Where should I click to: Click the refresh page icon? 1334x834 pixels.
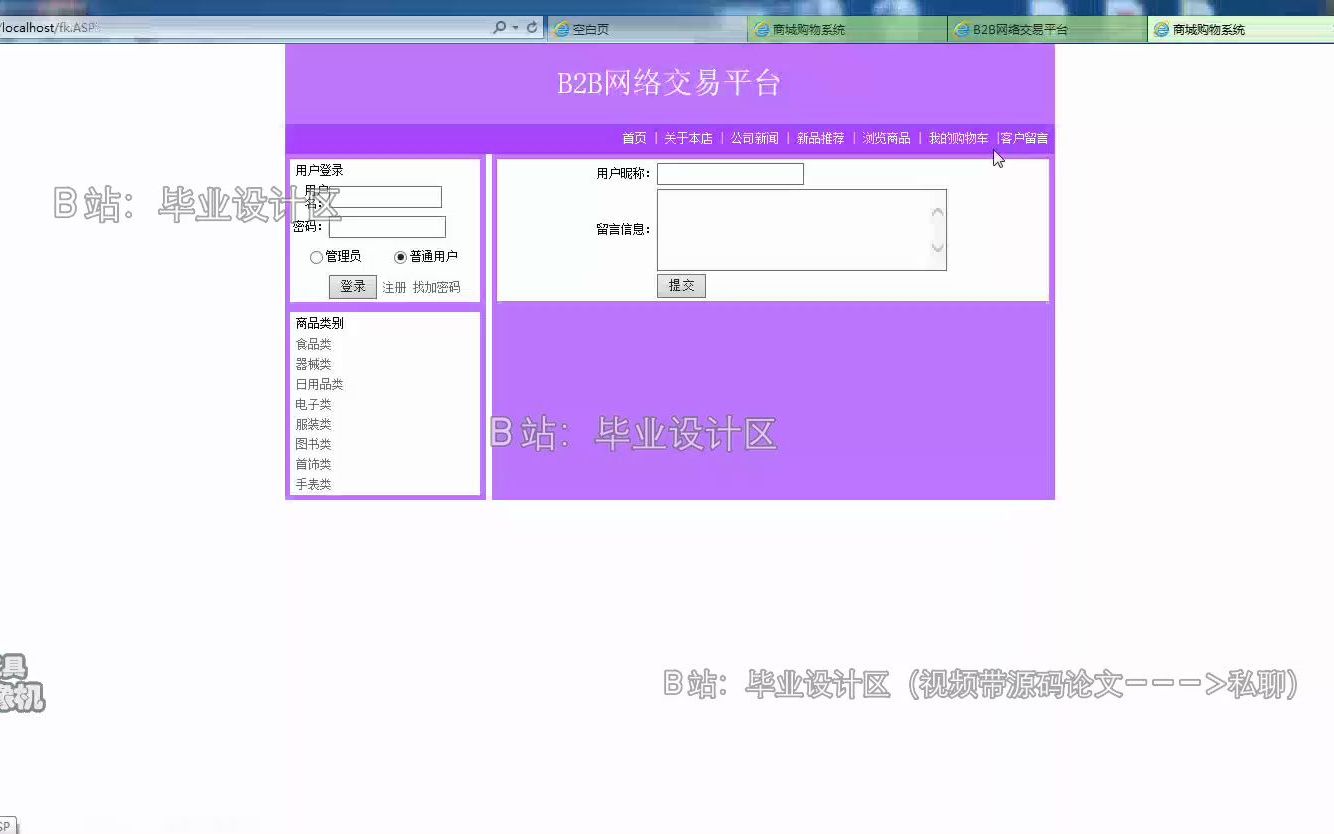point(532,28)
